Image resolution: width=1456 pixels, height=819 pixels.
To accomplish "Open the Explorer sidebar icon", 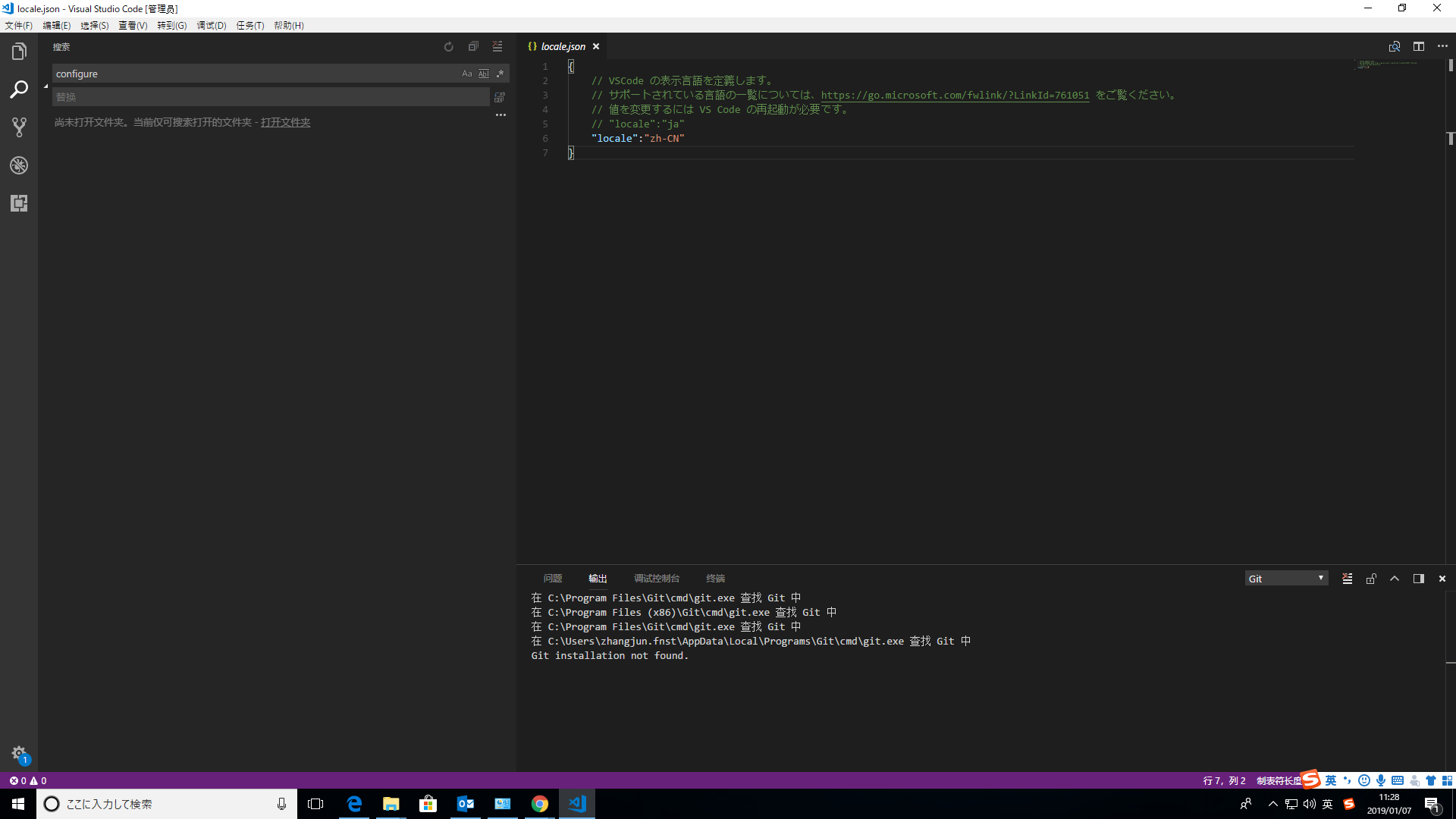I will [19, 50].
